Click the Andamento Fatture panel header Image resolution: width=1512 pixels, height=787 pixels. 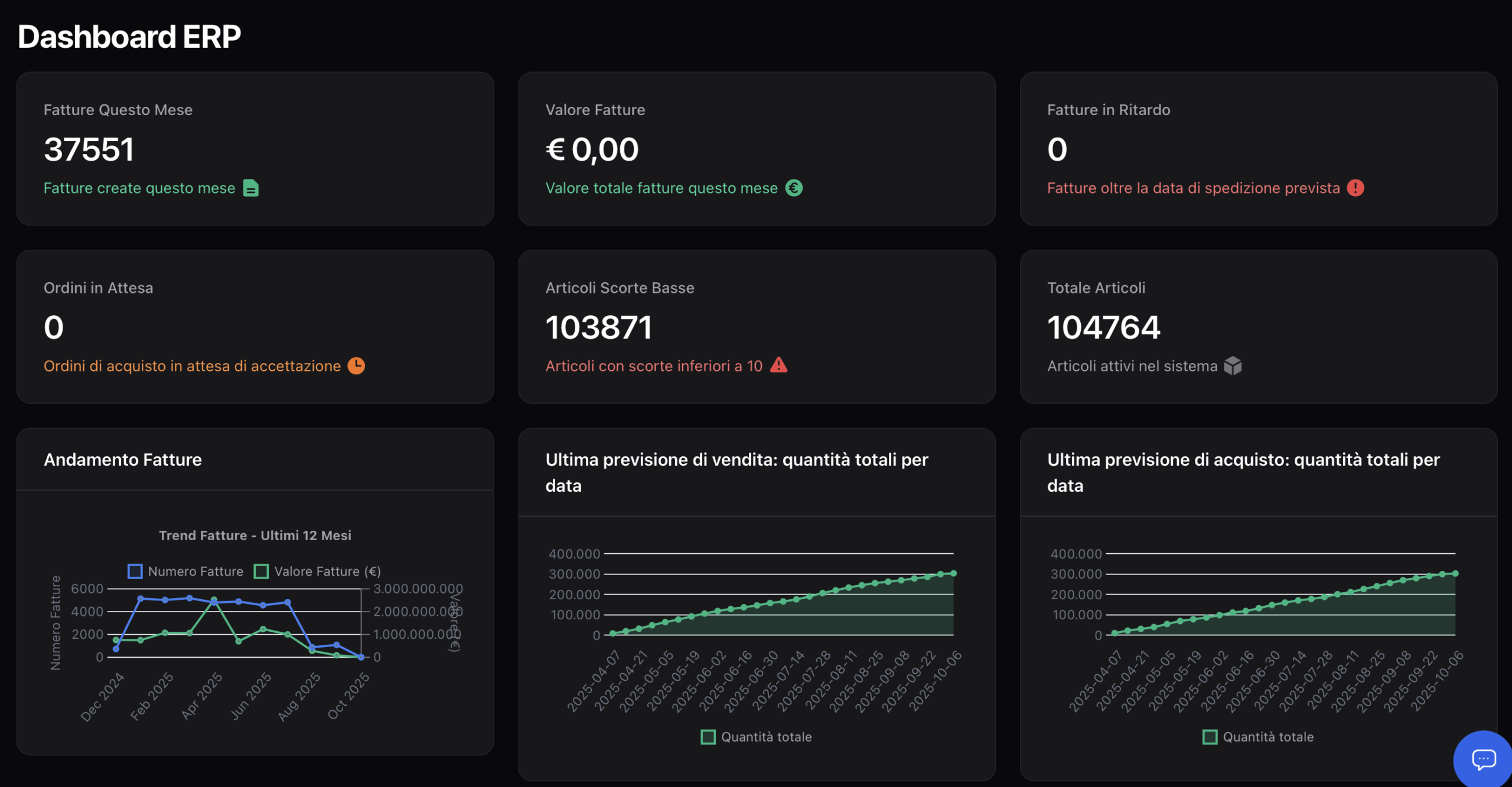pyautogui.click(x=123, y=459)
